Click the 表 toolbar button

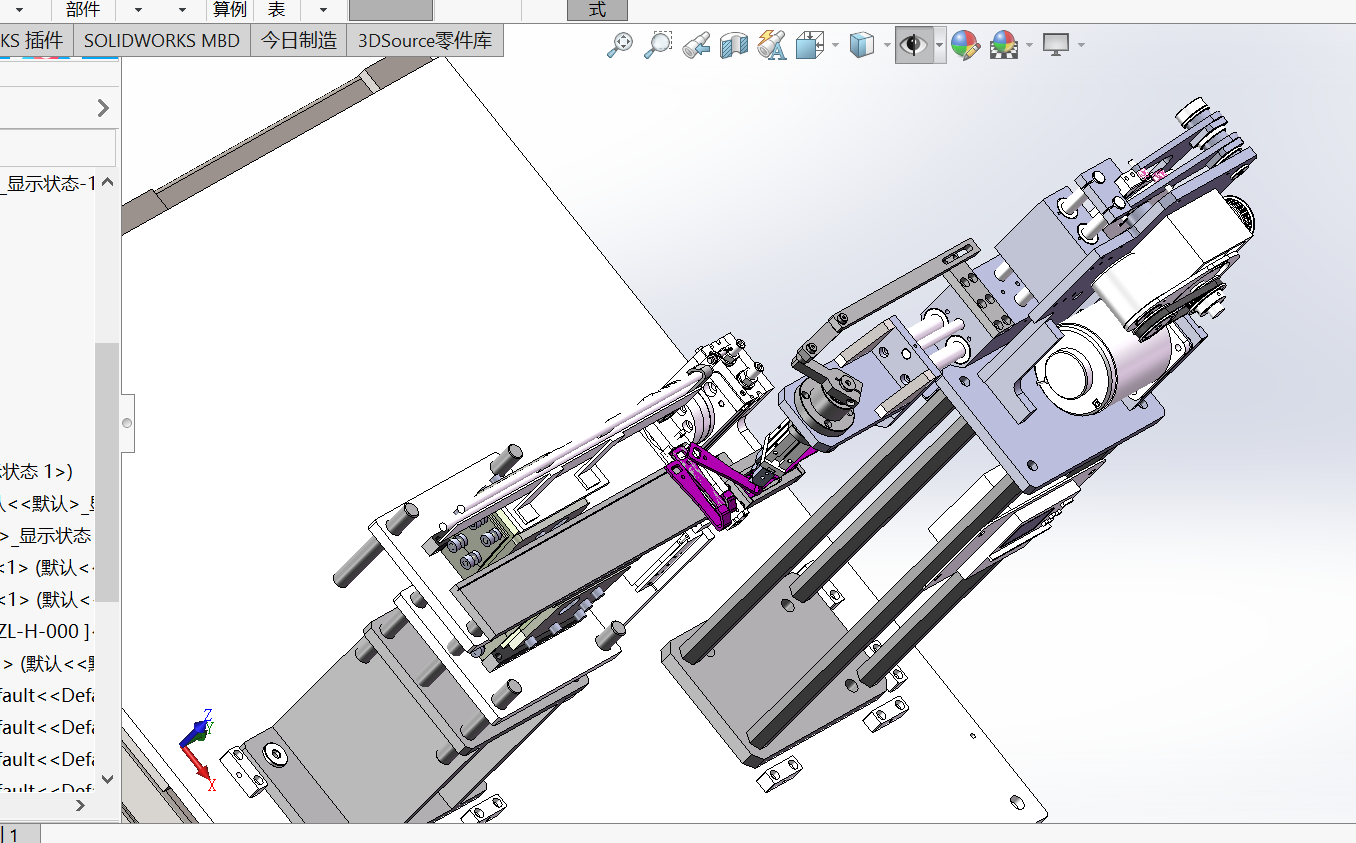click(276, 10)
